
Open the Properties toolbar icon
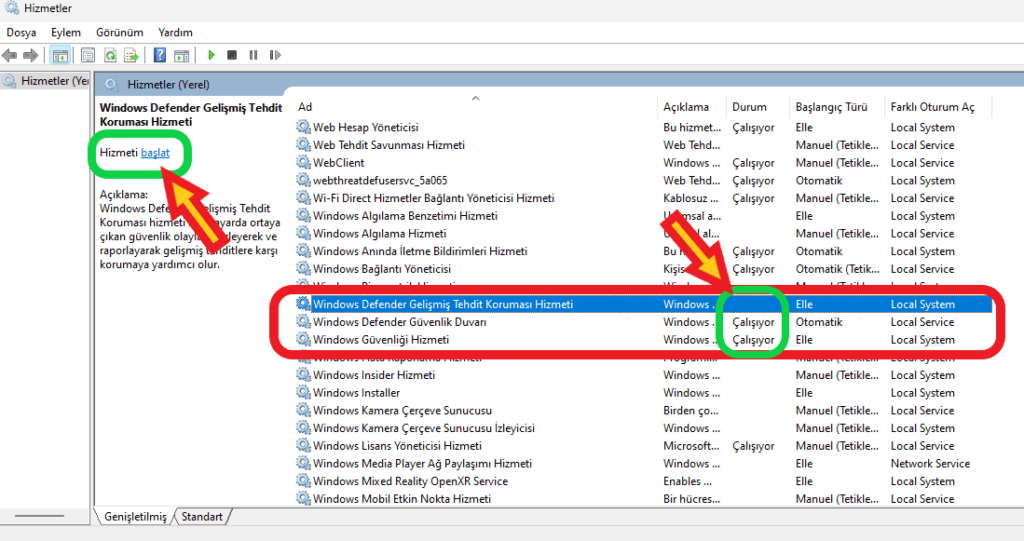point(88,55)
